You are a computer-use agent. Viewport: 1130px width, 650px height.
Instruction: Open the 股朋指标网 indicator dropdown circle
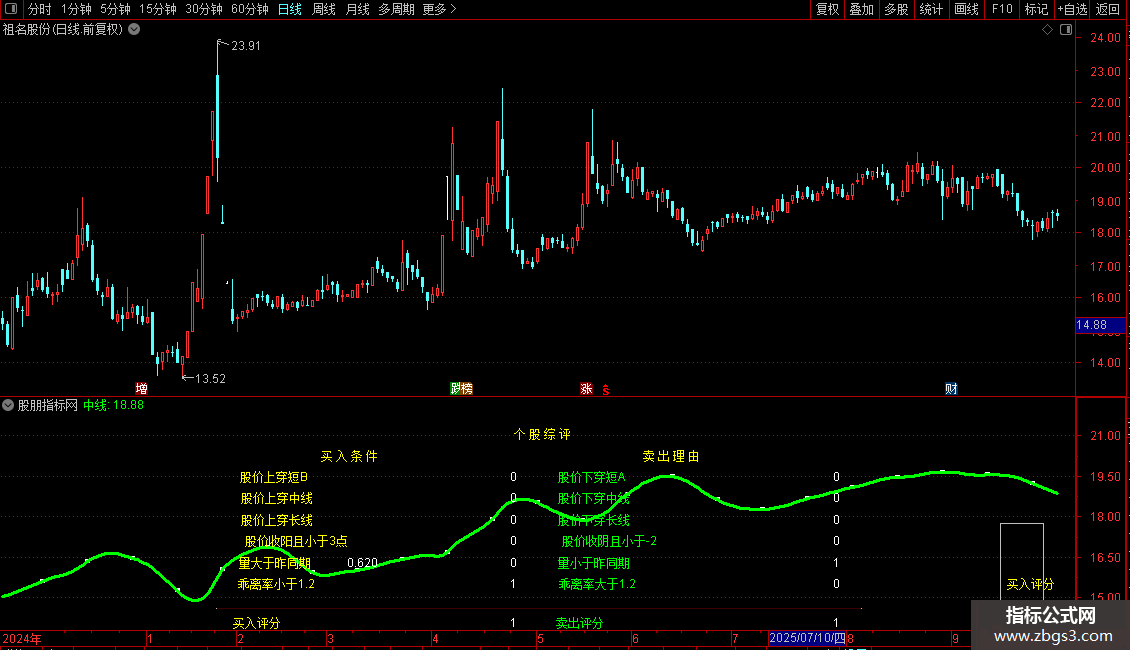8,405
